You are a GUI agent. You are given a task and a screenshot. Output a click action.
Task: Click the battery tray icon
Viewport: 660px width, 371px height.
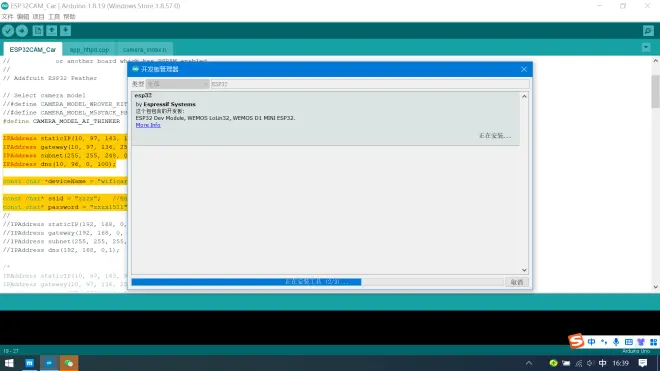click(566, 363)
